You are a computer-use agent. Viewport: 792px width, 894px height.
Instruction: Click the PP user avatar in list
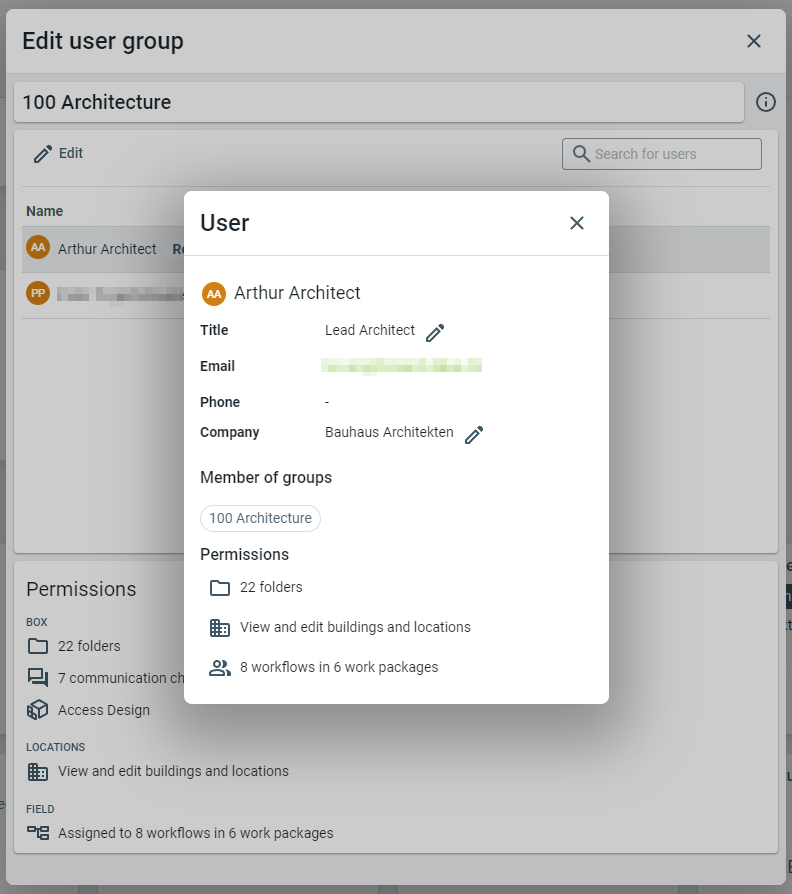[38, 293]
